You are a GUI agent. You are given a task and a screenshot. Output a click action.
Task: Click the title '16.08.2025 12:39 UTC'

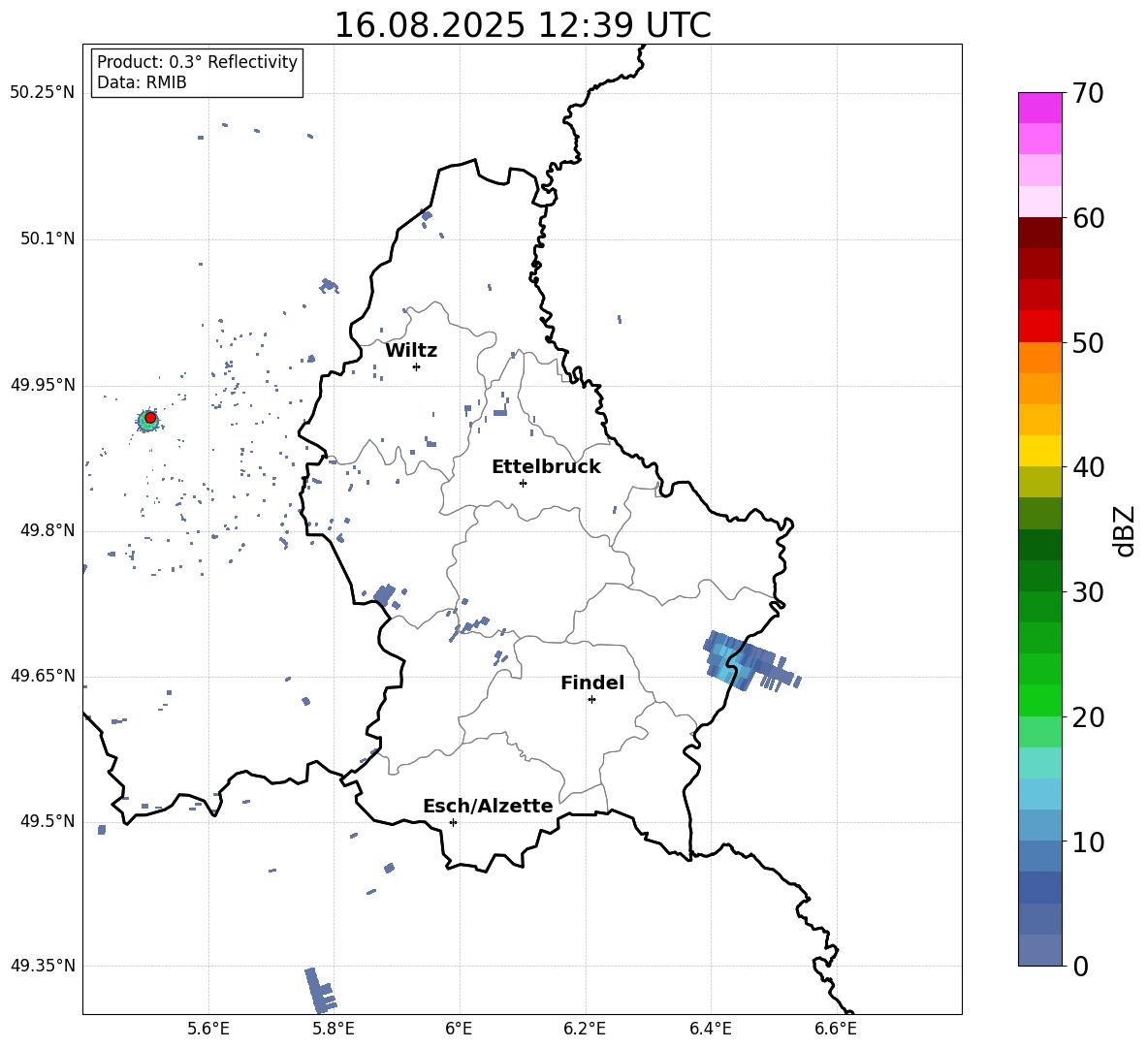522,25
